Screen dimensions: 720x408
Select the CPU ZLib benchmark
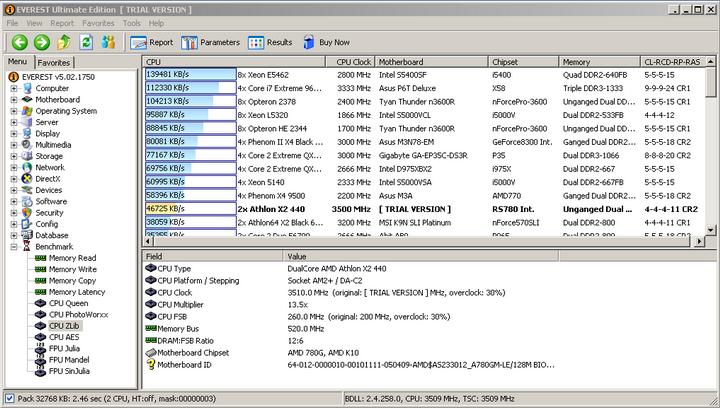click(x=64, y=326)
